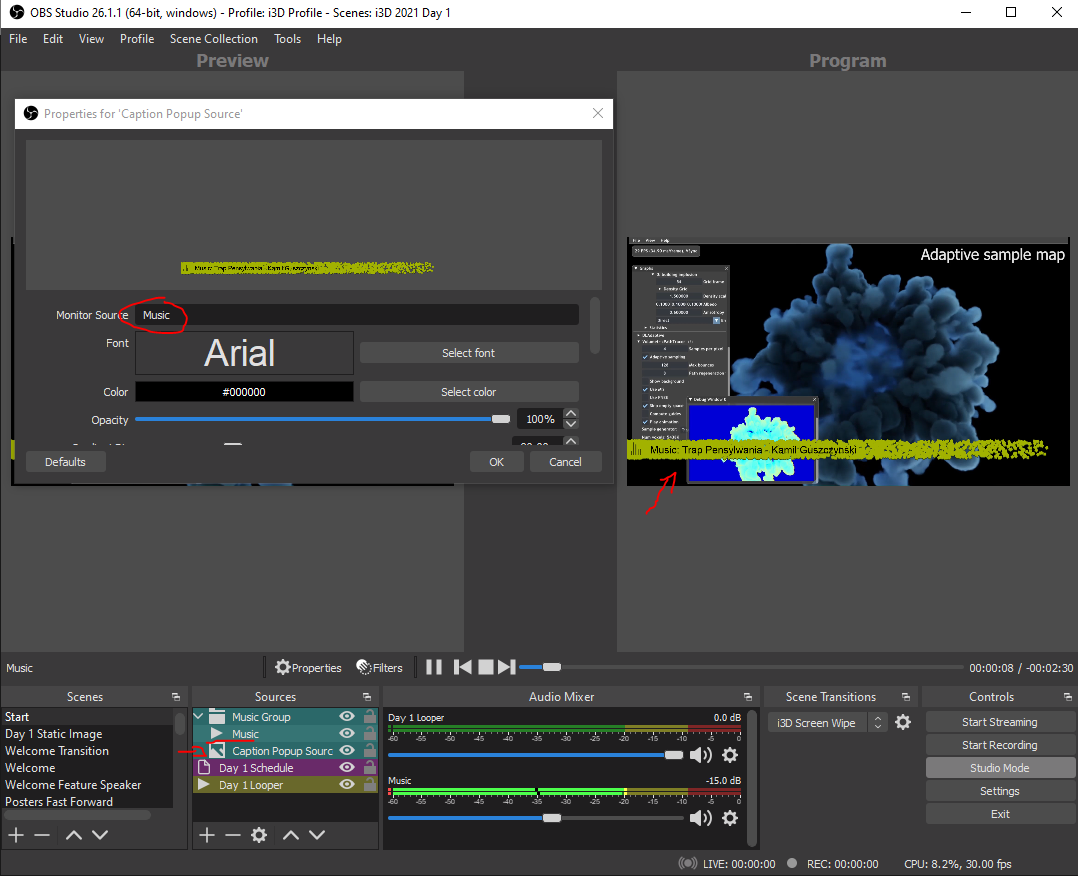Viewport: 1078px width, 876px height.
Task: Mute the Day 1 Looper audio
Action: click(x=701, y=755)
